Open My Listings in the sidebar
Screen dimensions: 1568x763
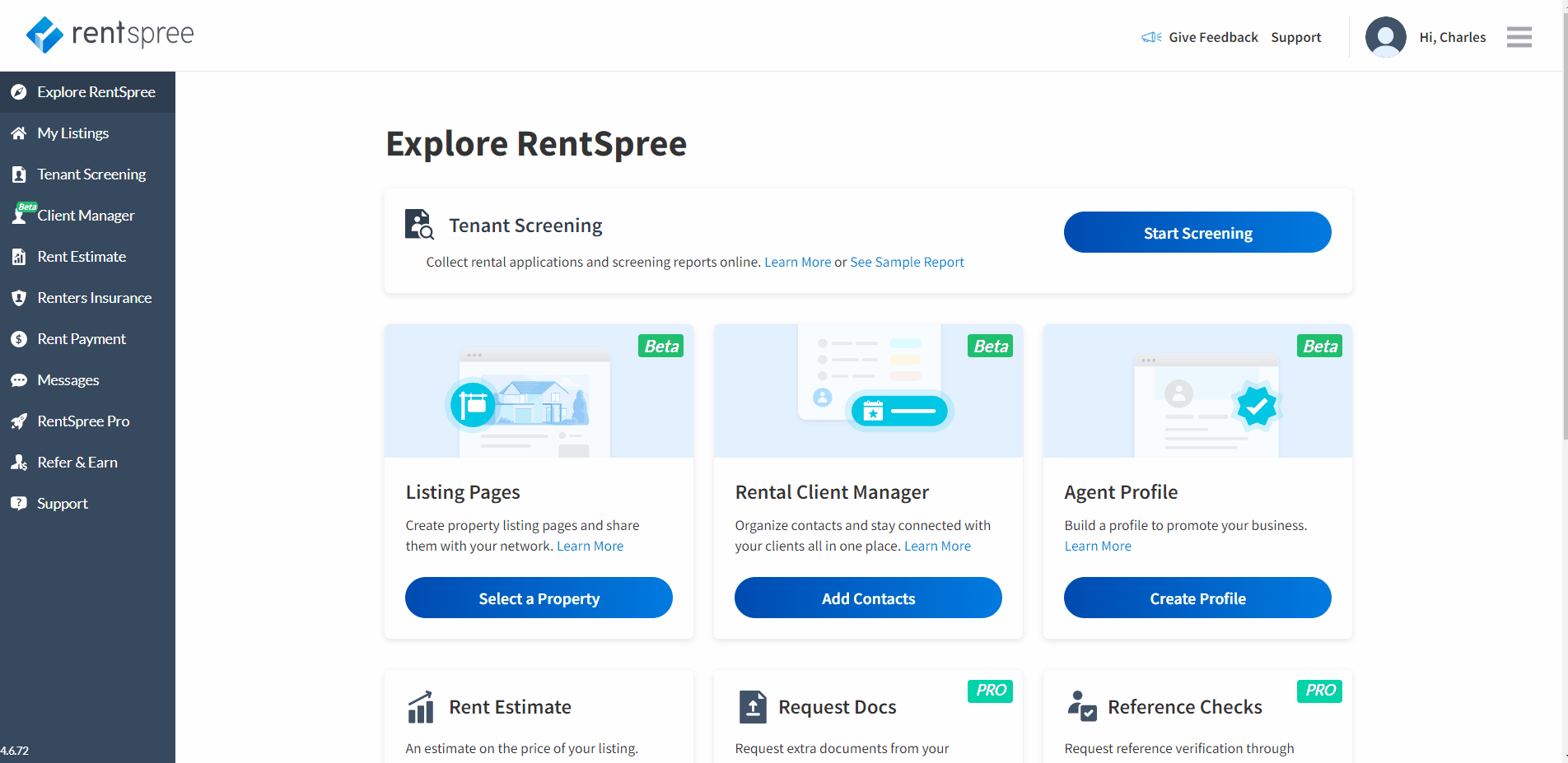pyautogui.click(x=72, y=133)
